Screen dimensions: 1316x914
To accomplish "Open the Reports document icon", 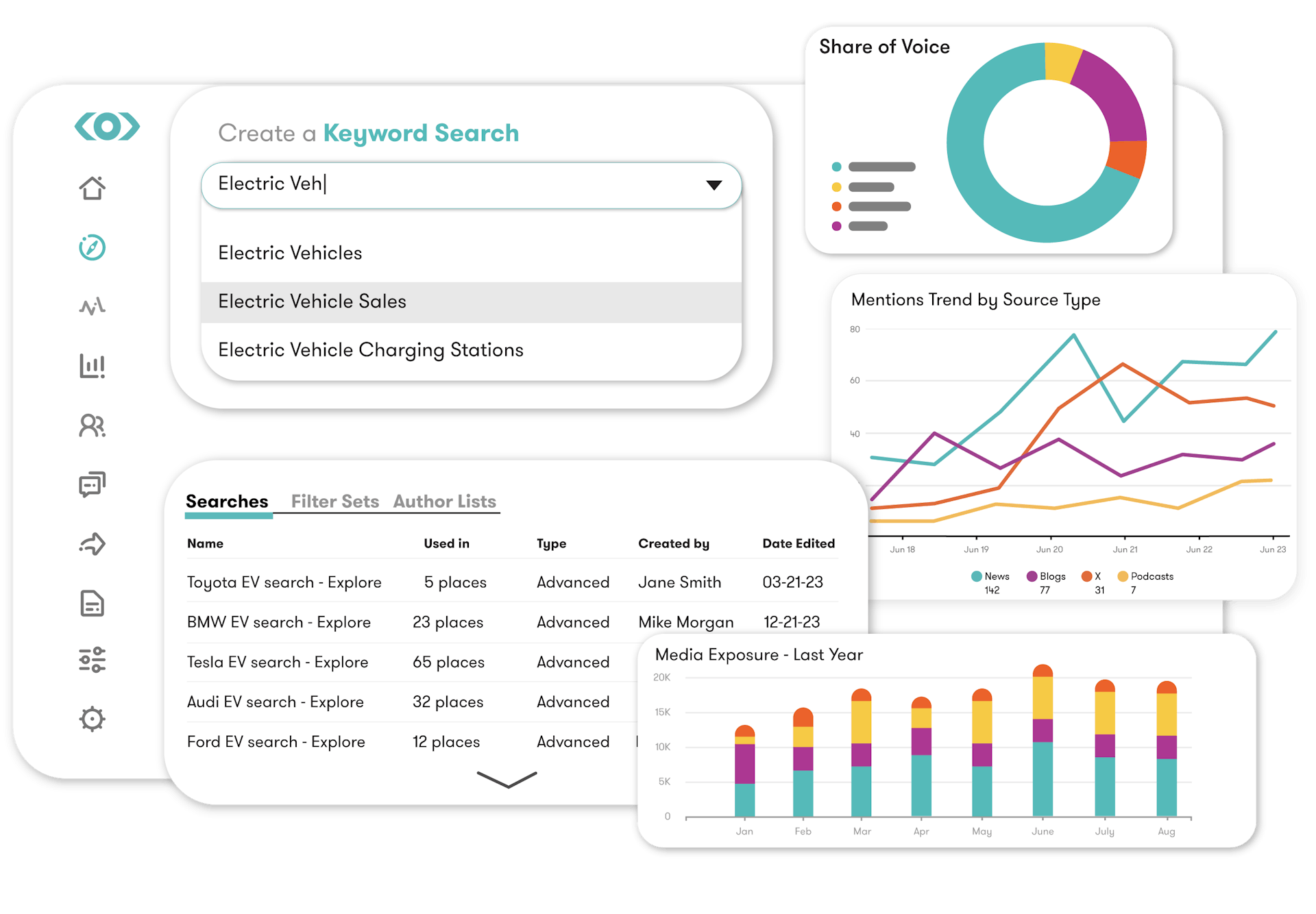I will (93, 602).
